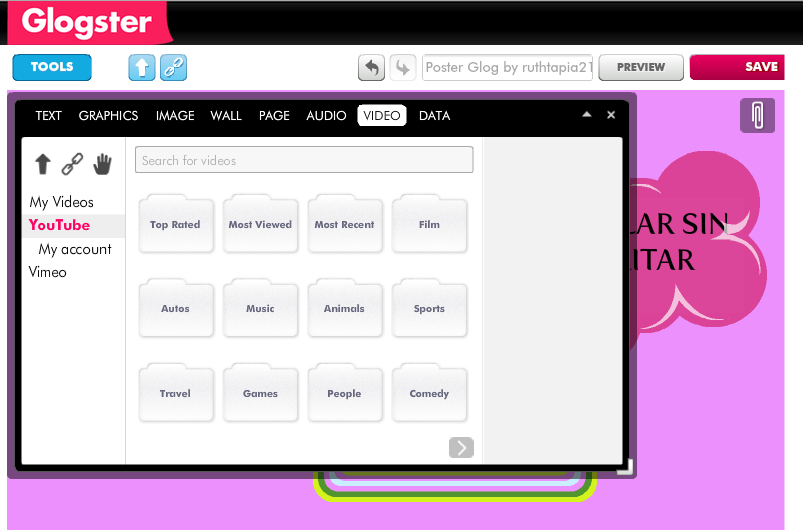This screenshot has height=530, width=803.
Task: Click the purple paperclip attachment icon
Action: click(x=757, y=115)
